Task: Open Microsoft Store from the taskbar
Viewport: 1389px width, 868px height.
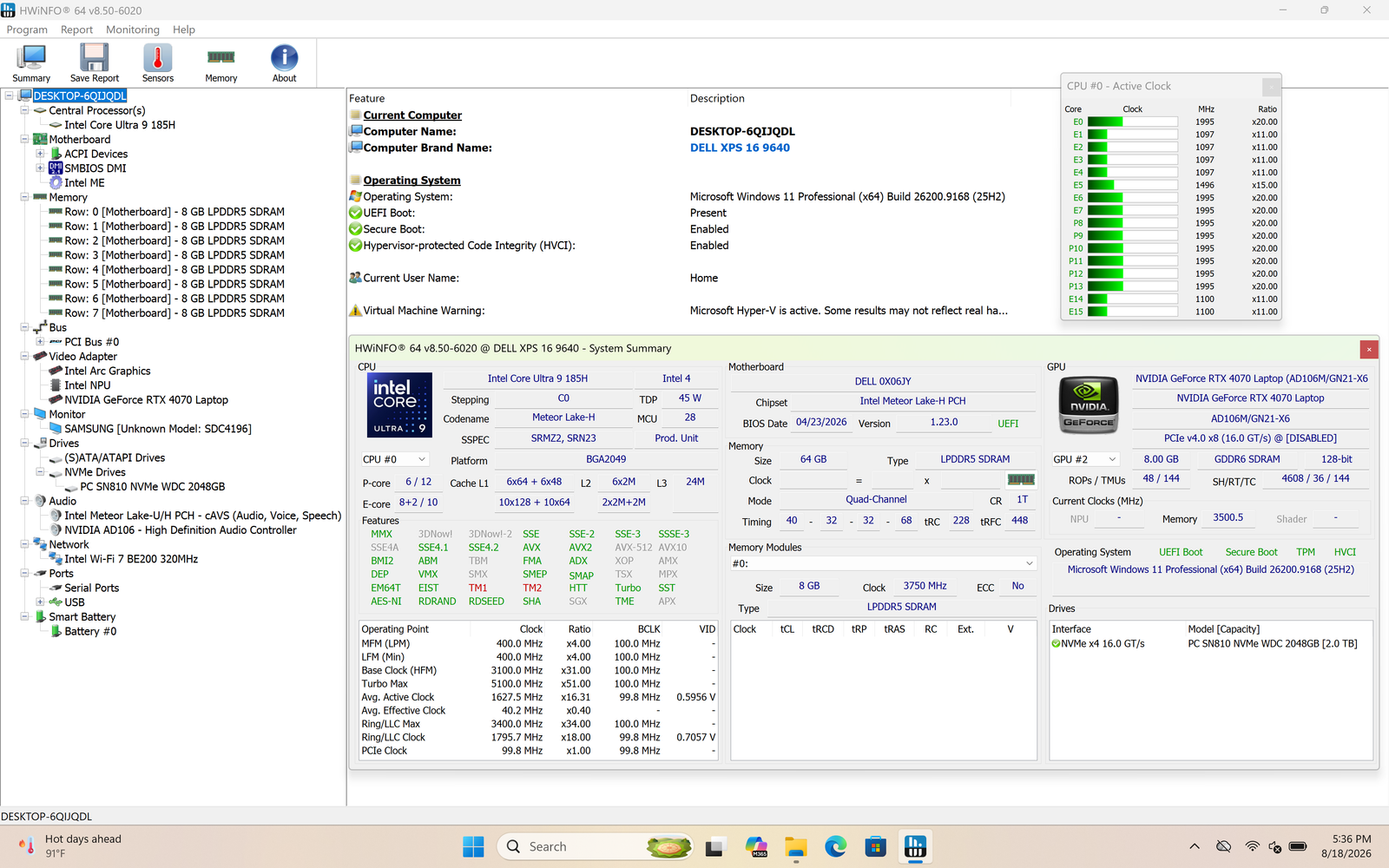Action: pyautogui.click(x=875, y=846)
